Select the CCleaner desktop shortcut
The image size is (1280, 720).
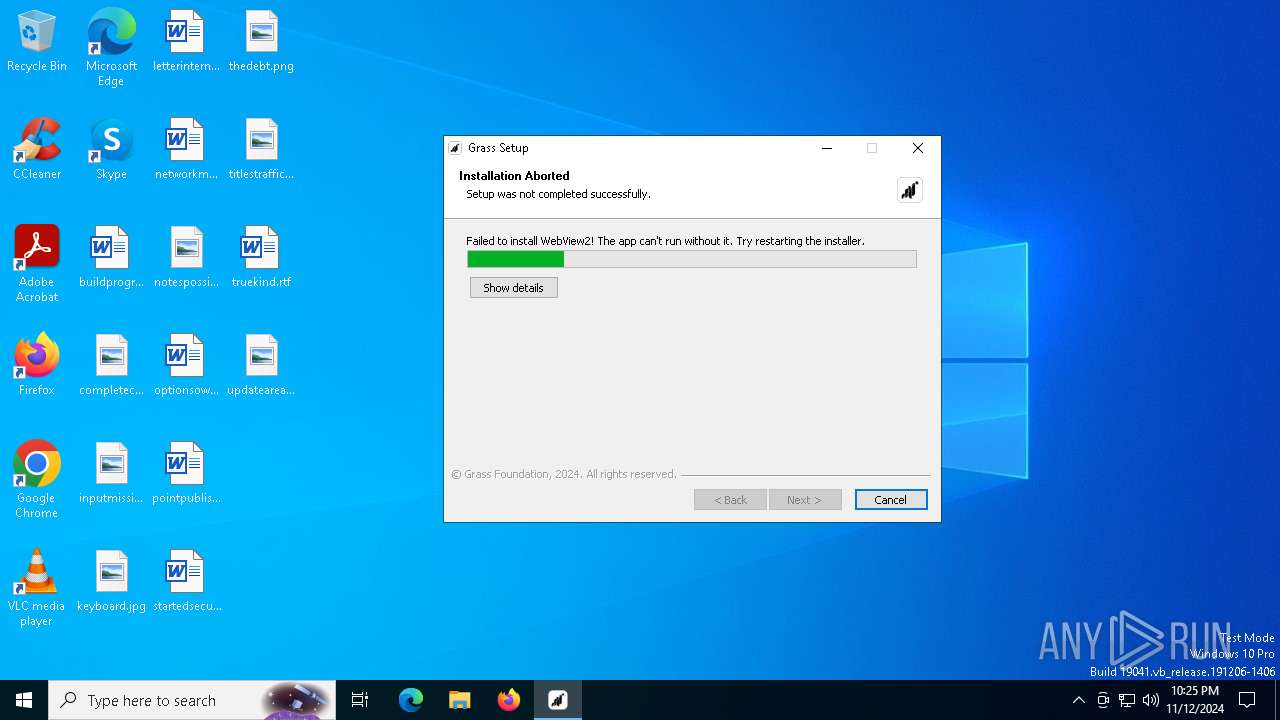(37, 150)
